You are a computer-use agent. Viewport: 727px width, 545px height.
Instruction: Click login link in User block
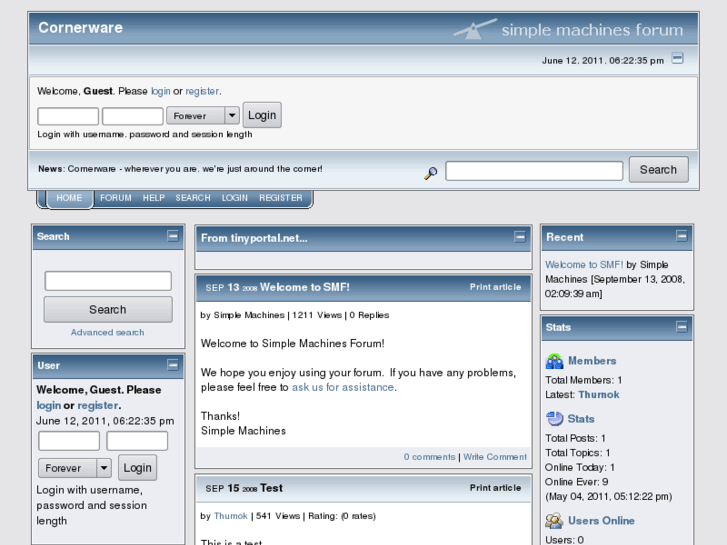coord(49,405)
